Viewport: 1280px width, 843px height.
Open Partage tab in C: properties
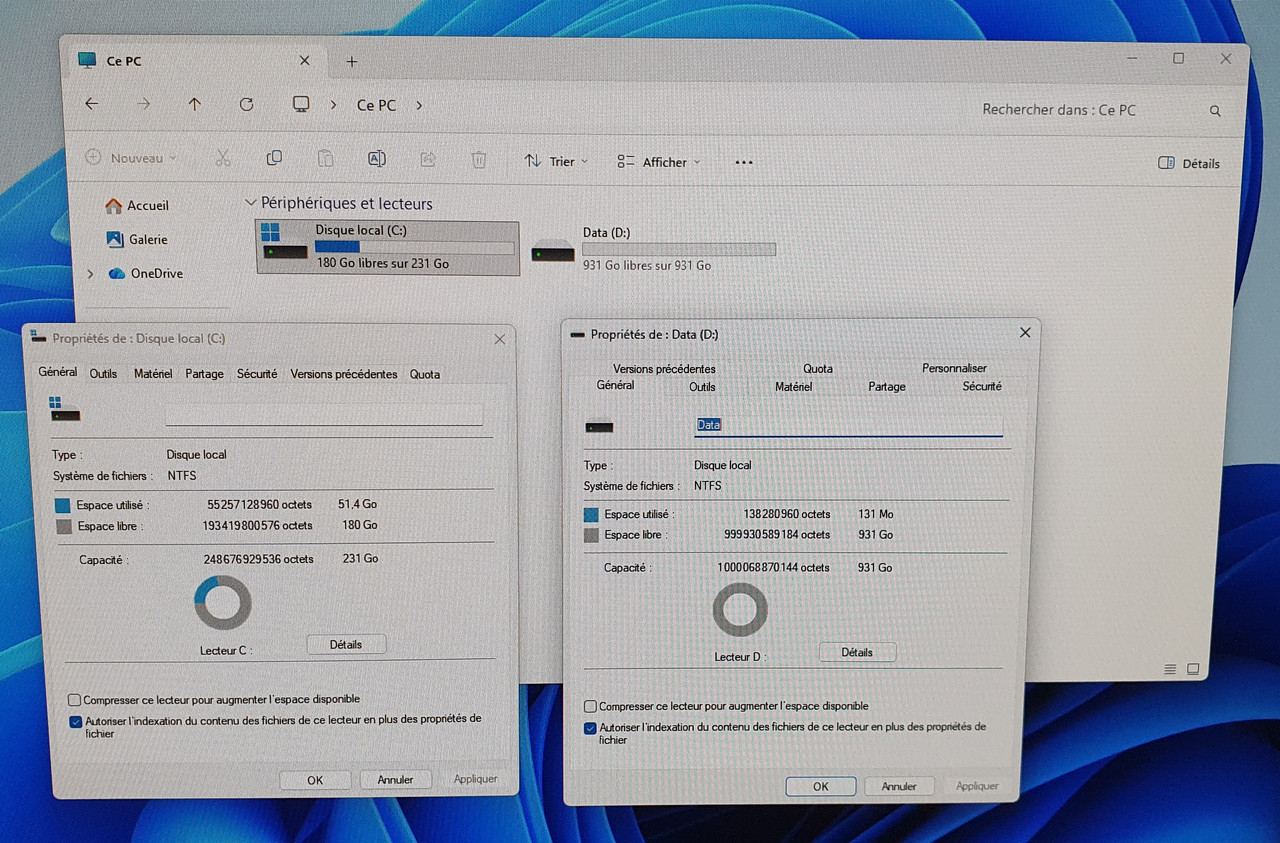click(x=204, y=373)
